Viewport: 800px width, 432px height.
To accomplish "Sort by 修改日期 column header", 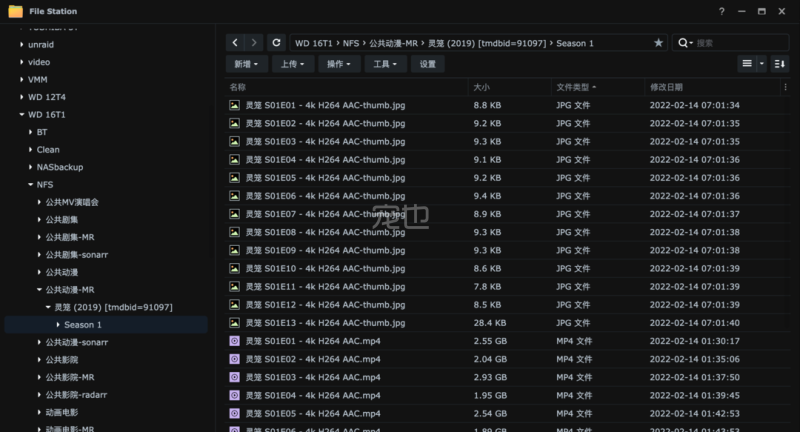I will click(666, 87).
